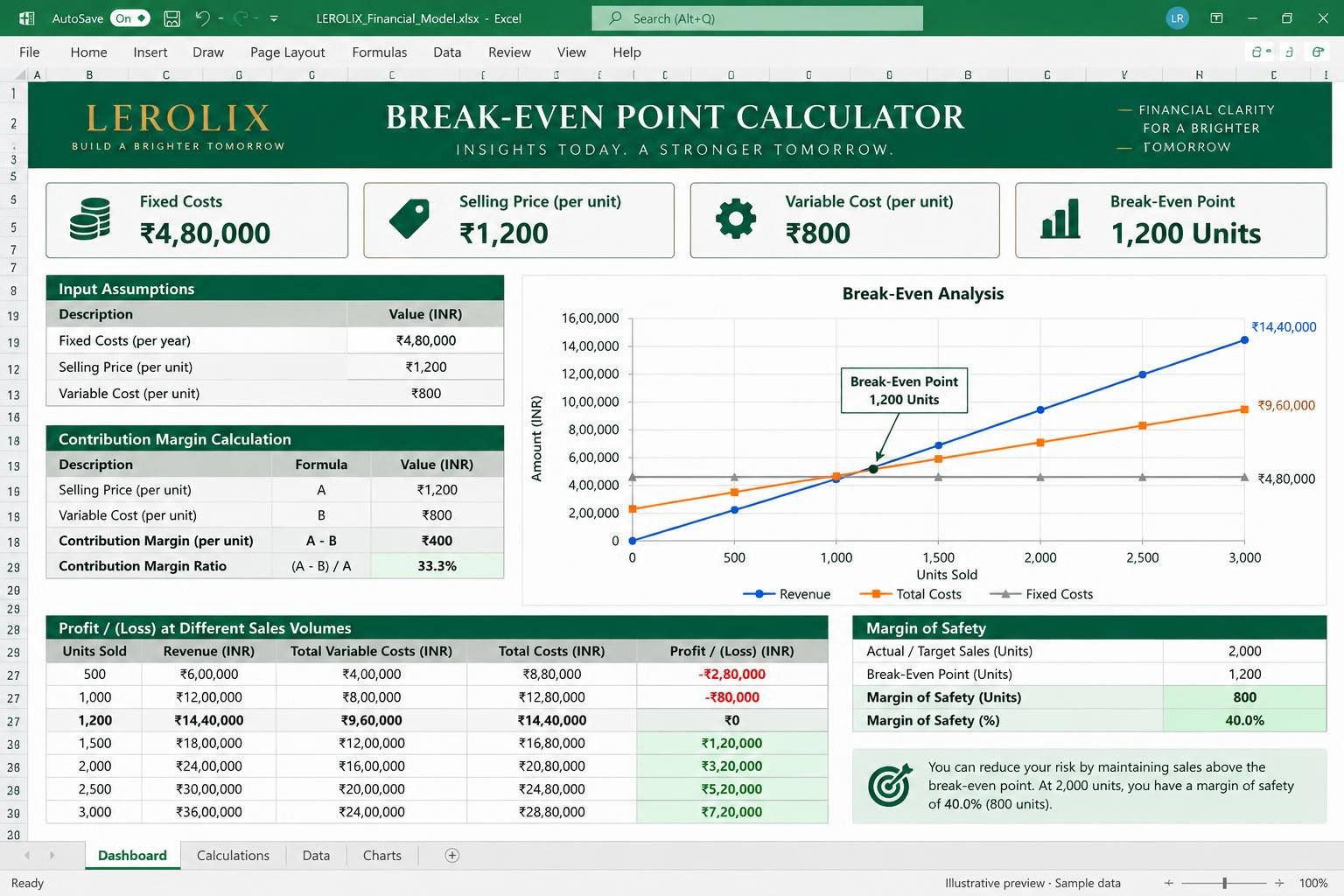Select the Draw ribbon tab

(x=208, y=52)
